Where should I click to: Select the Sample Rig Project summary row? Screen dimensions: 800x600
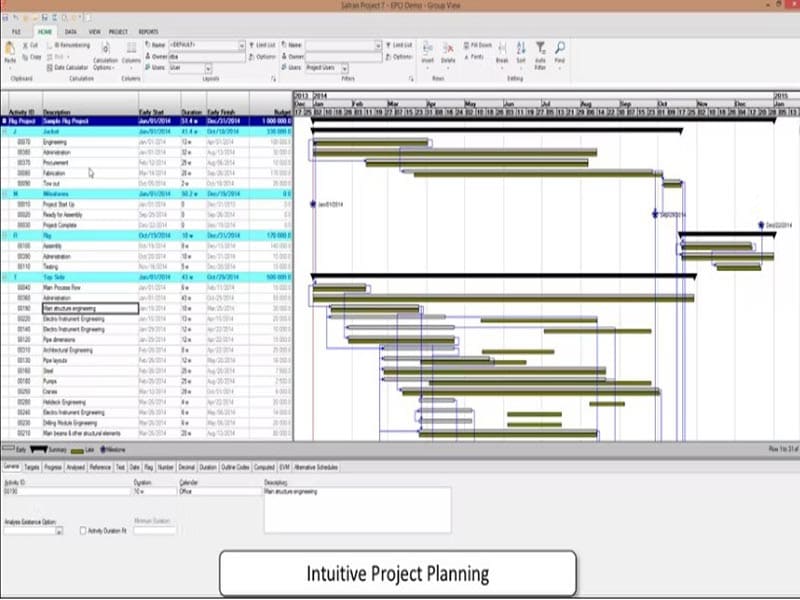pos(146,121)
